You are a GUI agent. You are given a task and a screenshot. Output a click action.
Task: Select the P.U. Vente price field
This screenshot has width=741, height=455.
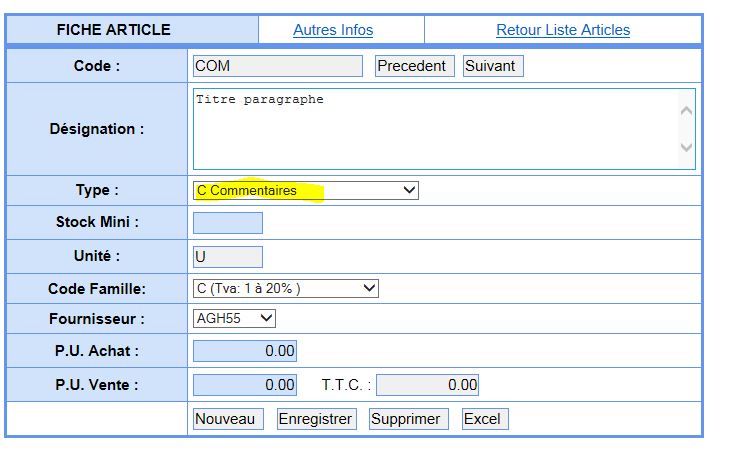click(244, 385)
